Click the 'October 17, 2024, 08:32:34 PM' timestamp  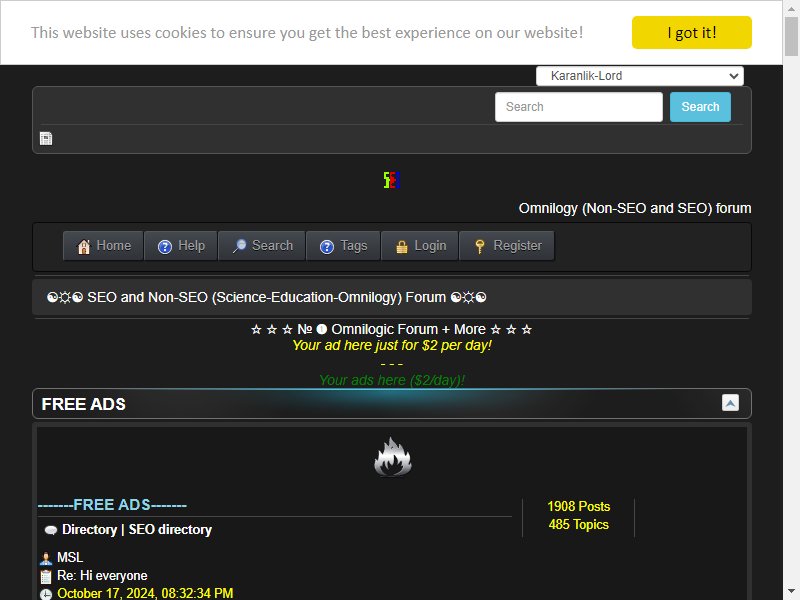point(145,593)
